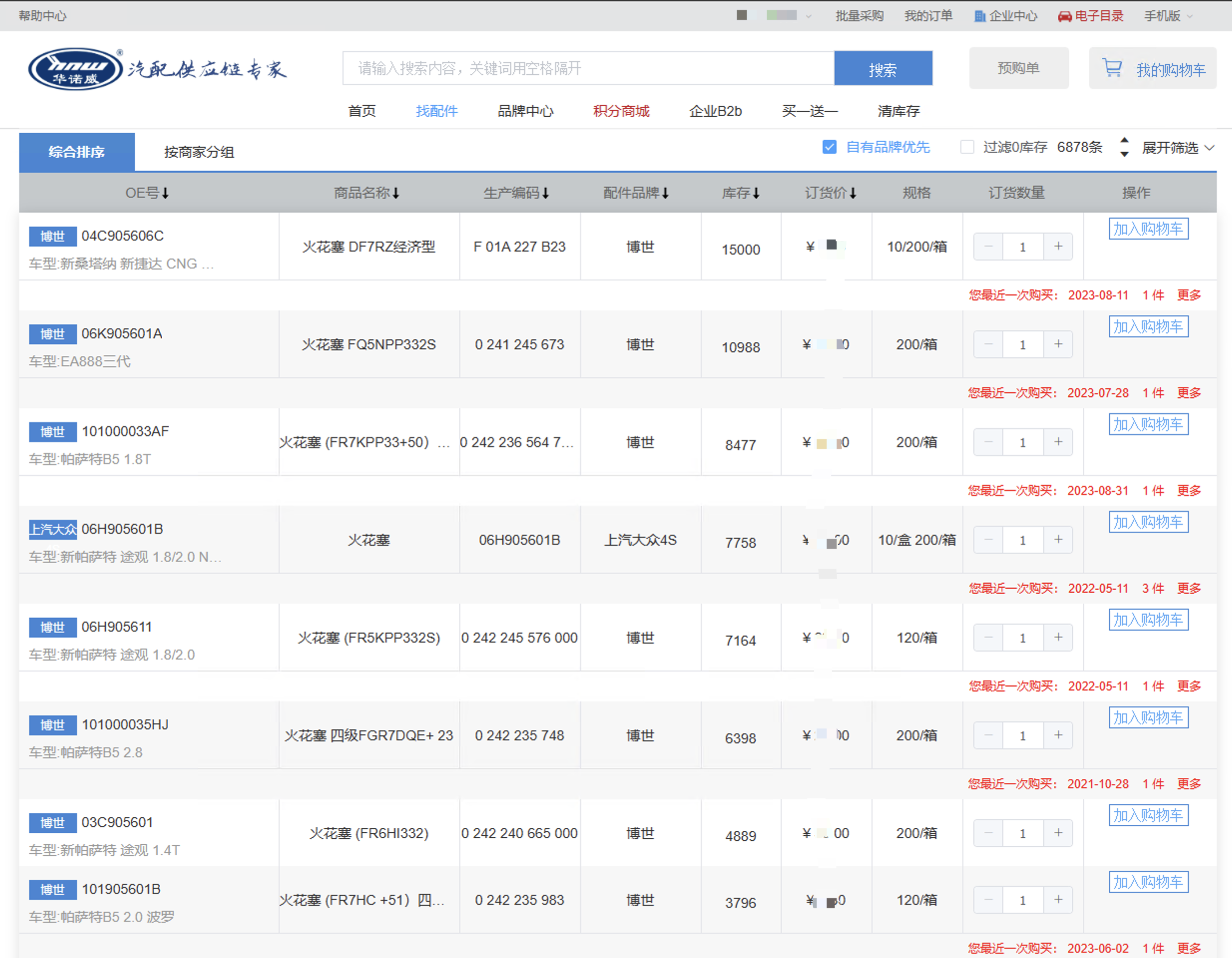The width and height of the screenshot is (1232, 958).
Task: Go to 首页 in navigation
Action: coord(361,111)
